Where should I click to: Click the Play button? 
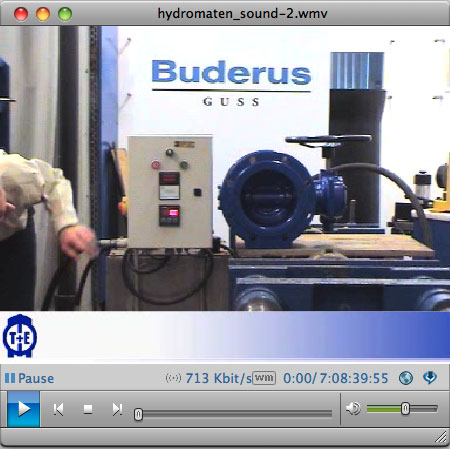[x=23, y=409]
